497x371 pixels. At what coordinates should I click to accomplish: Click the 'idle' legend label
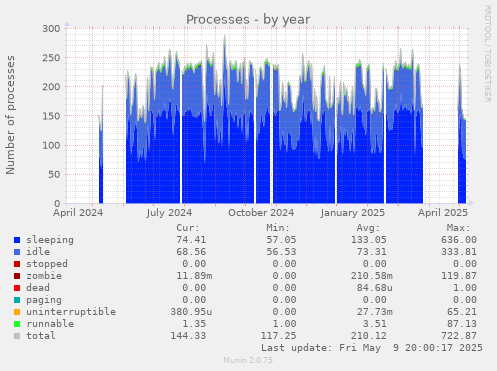(38, 252)
